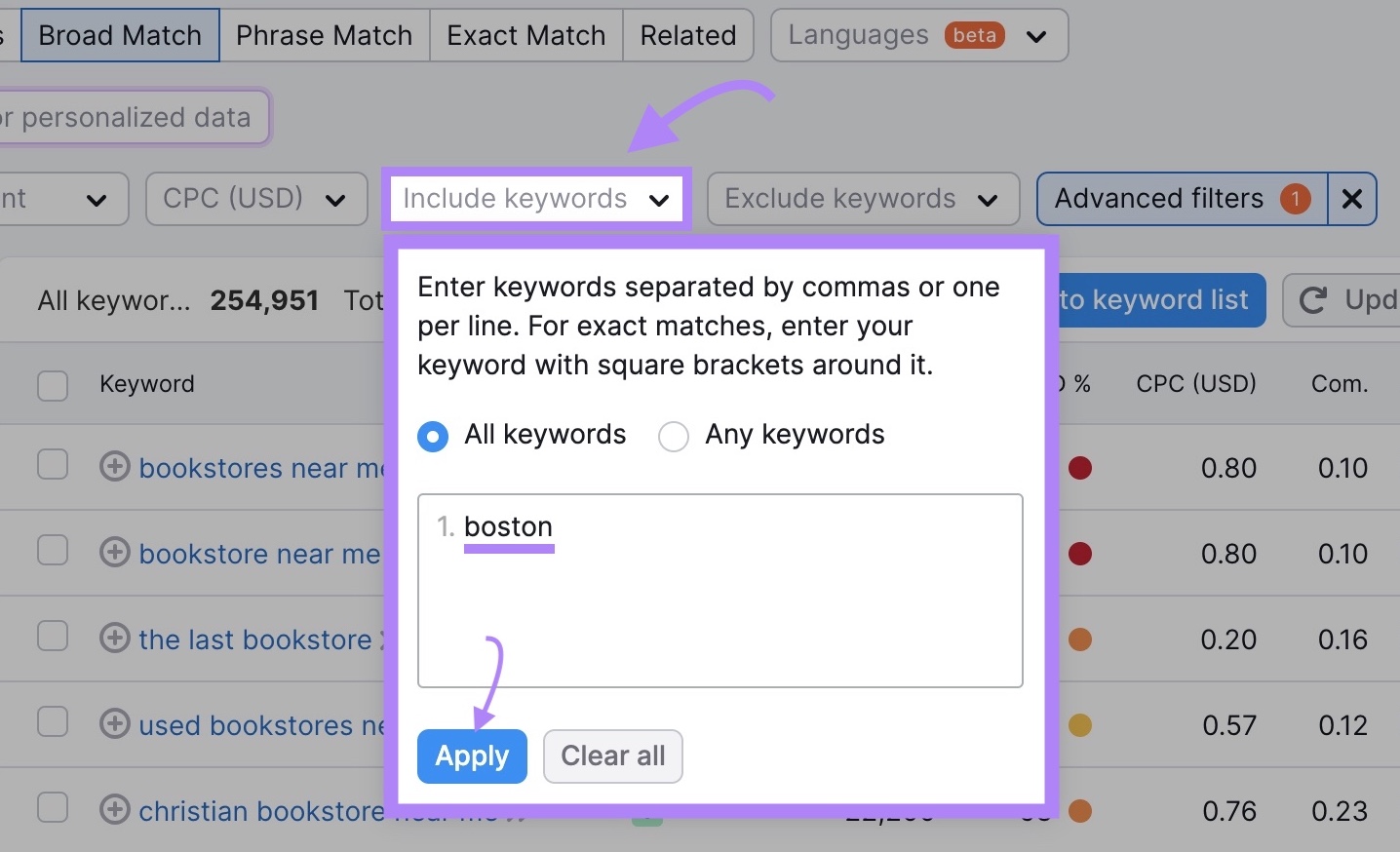Click plus icon beside bookstores near me
The height and width of the screenshot is (852, 1400).
pyautogui.click(x=115, y=467)
